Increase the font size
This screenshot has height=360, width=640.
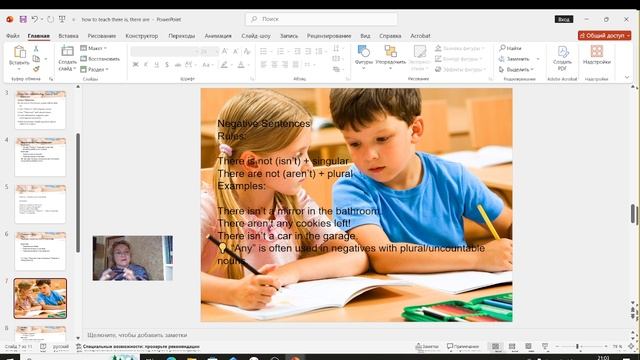(225, 51)
